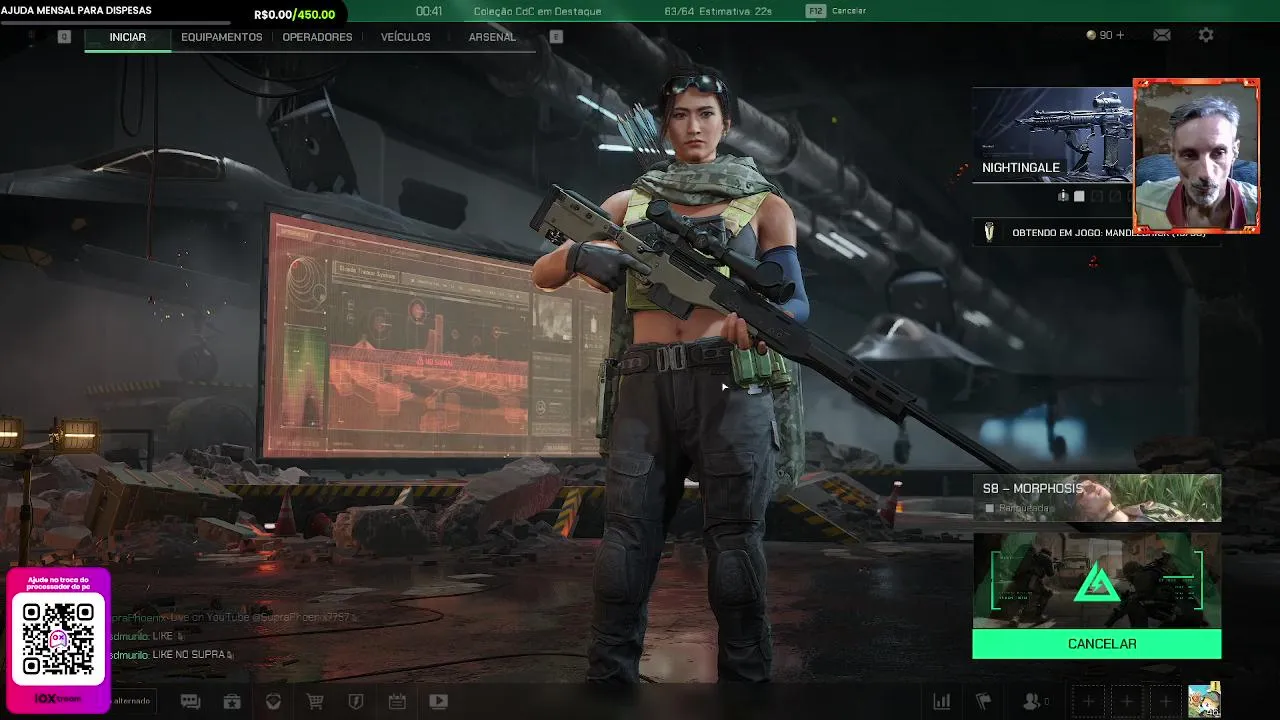Open the OBTENDO EM JOGO reward banner
The height and width of the screenshot is (720, 1280).
point(1096,233)
